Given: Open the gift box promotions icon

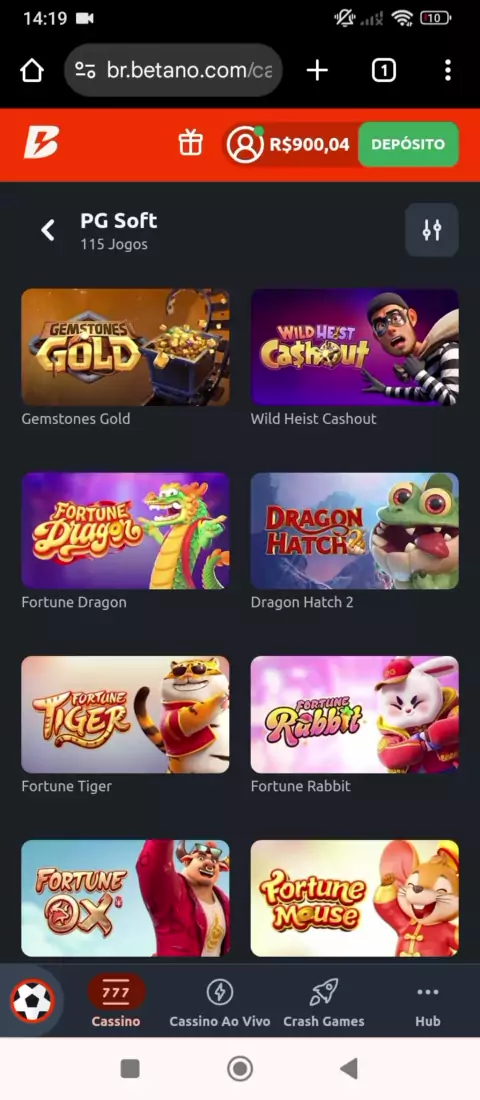Looking at the screenshot, I should (190, 143).
